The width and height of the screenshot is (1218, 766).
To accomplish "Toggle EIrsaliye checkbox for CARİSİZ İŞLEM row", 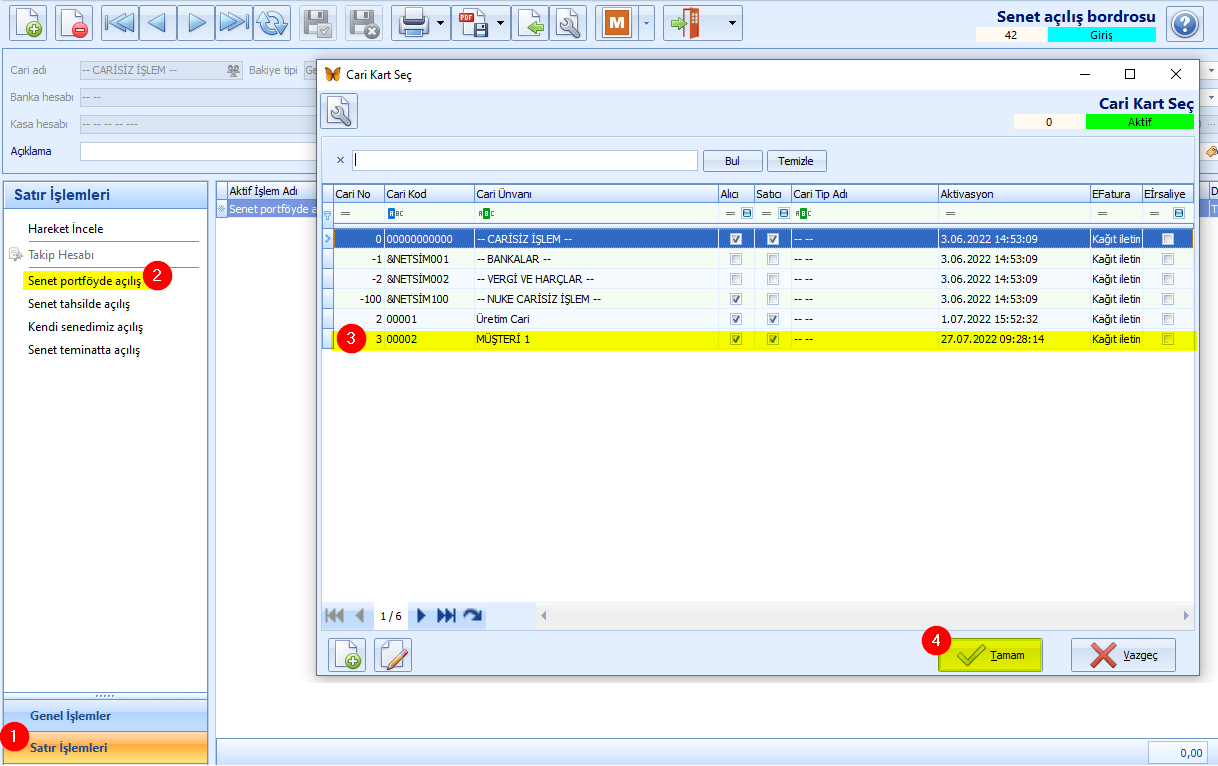I will point(1167,239).
